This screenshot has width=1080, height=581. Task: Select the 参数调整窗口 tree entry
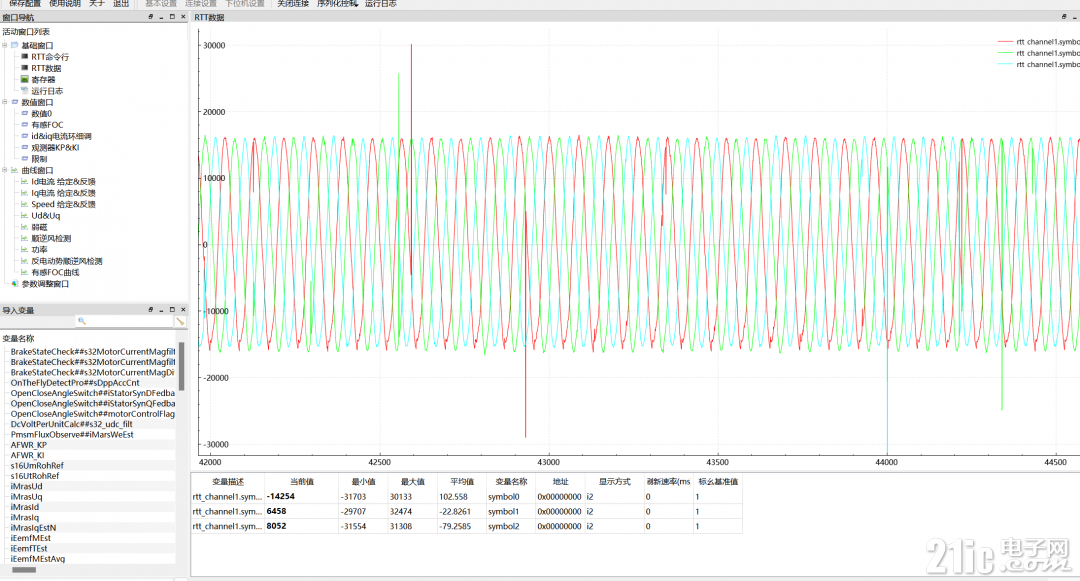(45, 284)
